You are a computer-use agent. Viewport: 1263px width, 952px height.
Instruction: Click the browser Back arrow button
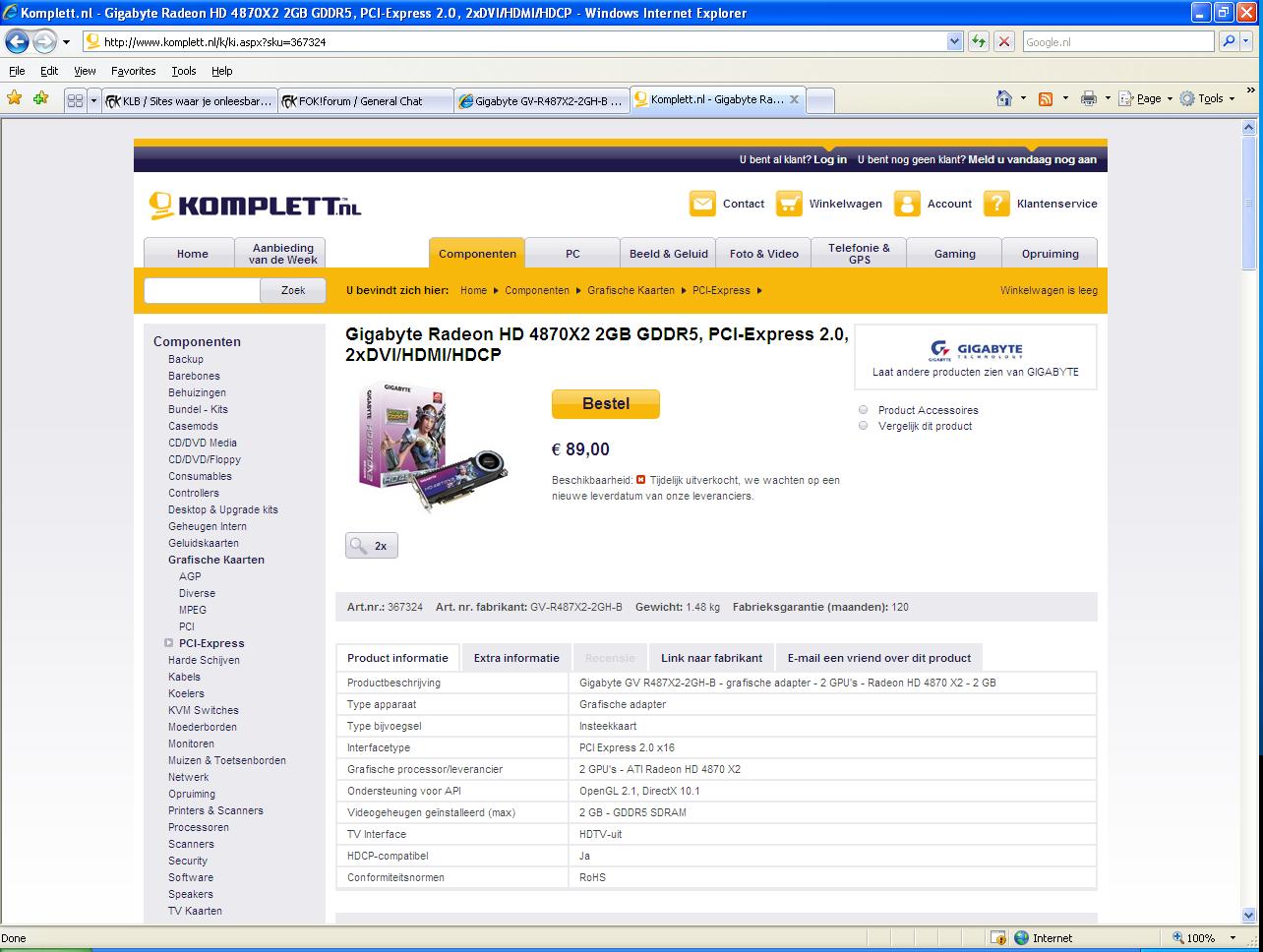17,41
